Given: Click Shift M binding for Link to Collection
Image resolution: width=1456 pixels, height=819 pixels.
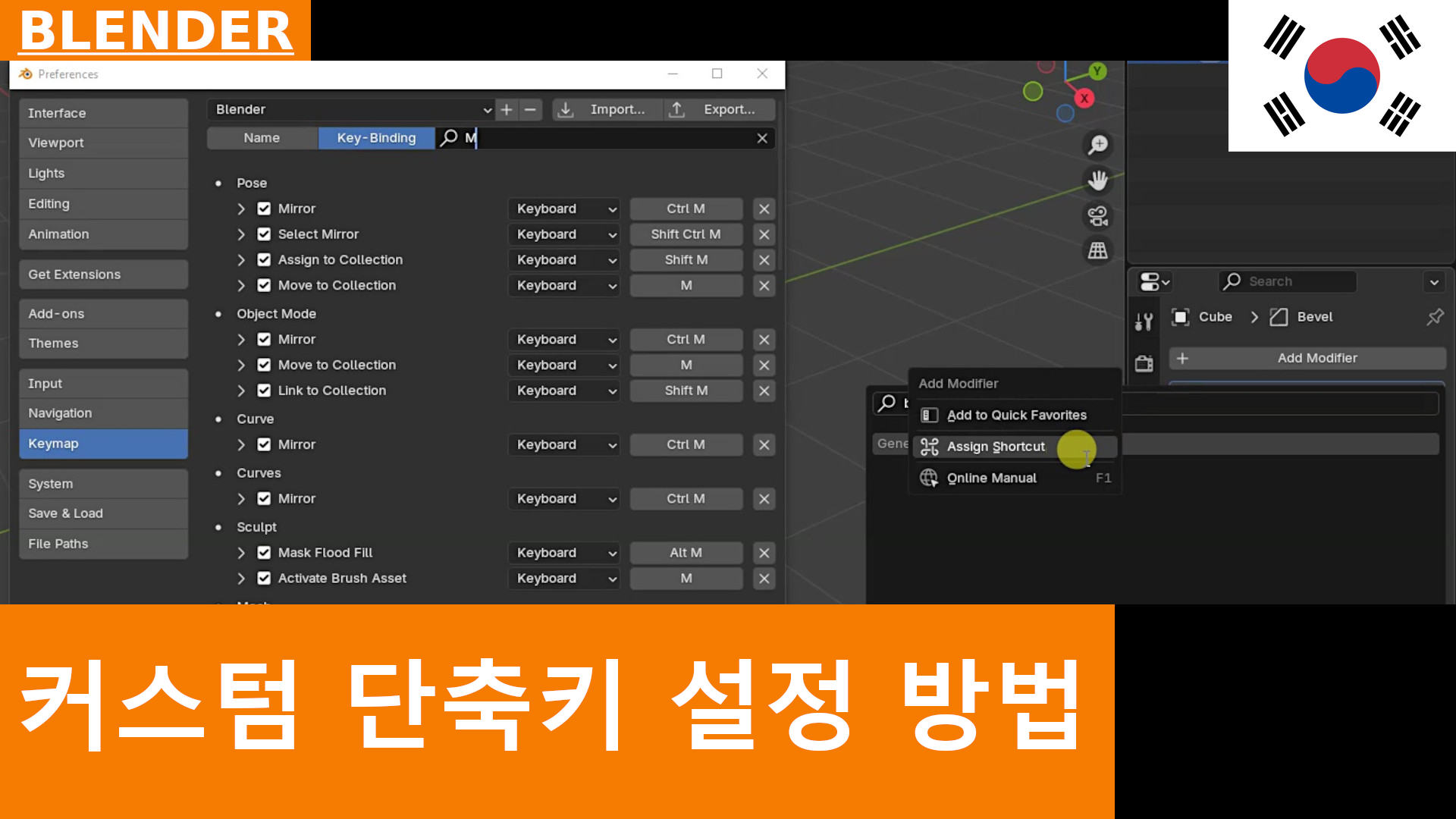Looking at the screenshot, I should 686,391.
